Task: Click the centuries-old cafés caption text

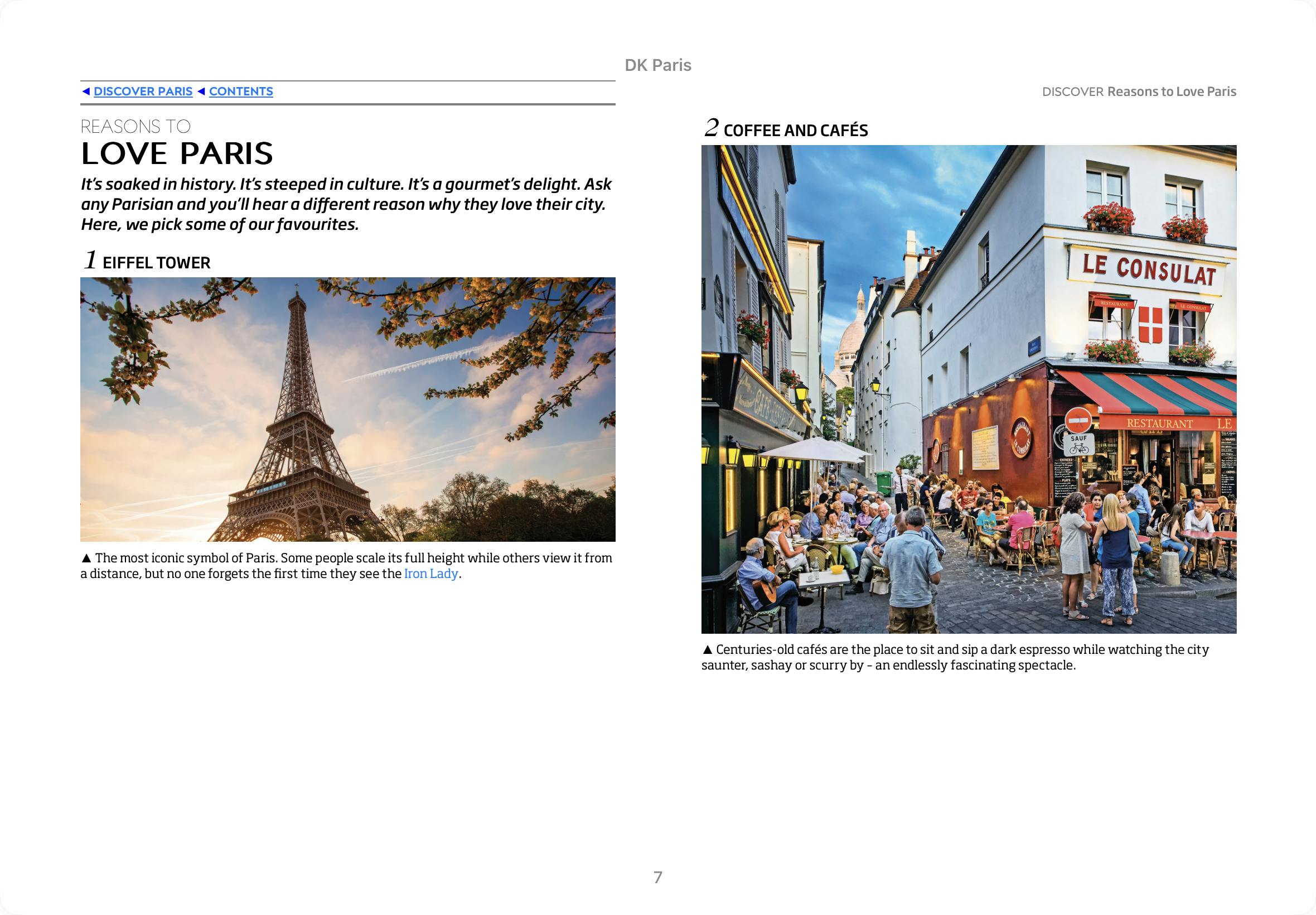Action: tap(955, 658)
